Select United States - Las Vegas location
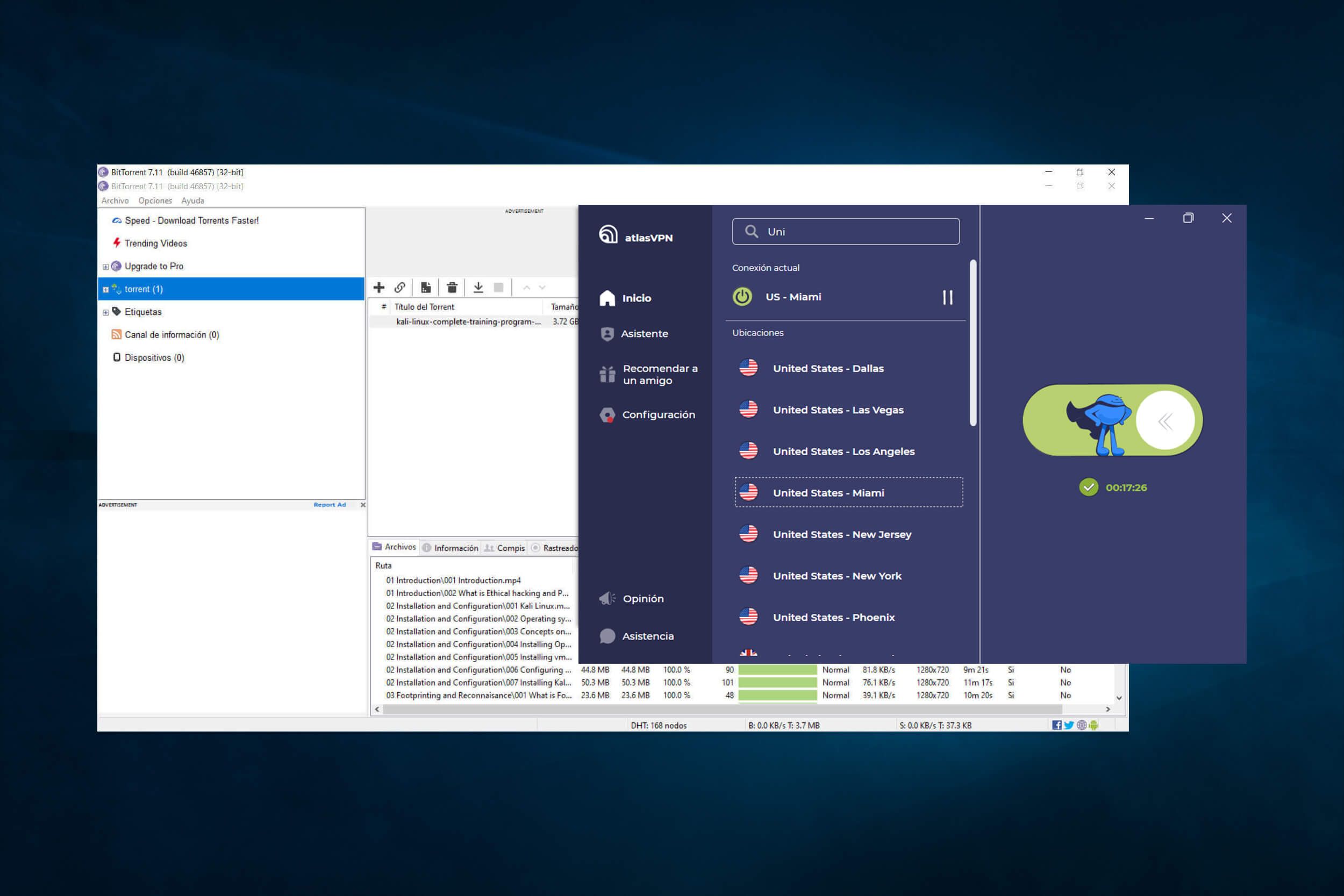Screen dimensions: 1344x896 [x=848, y=410]
